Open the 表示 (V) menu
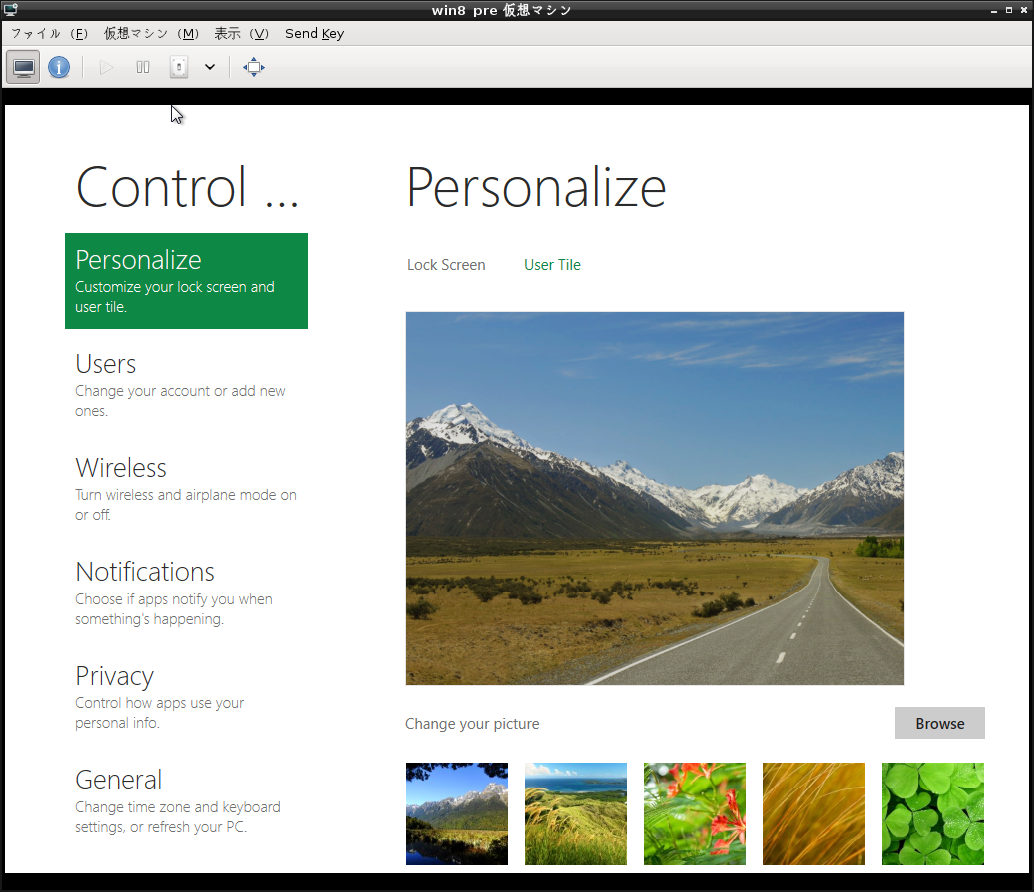 (x=241, y=34)
